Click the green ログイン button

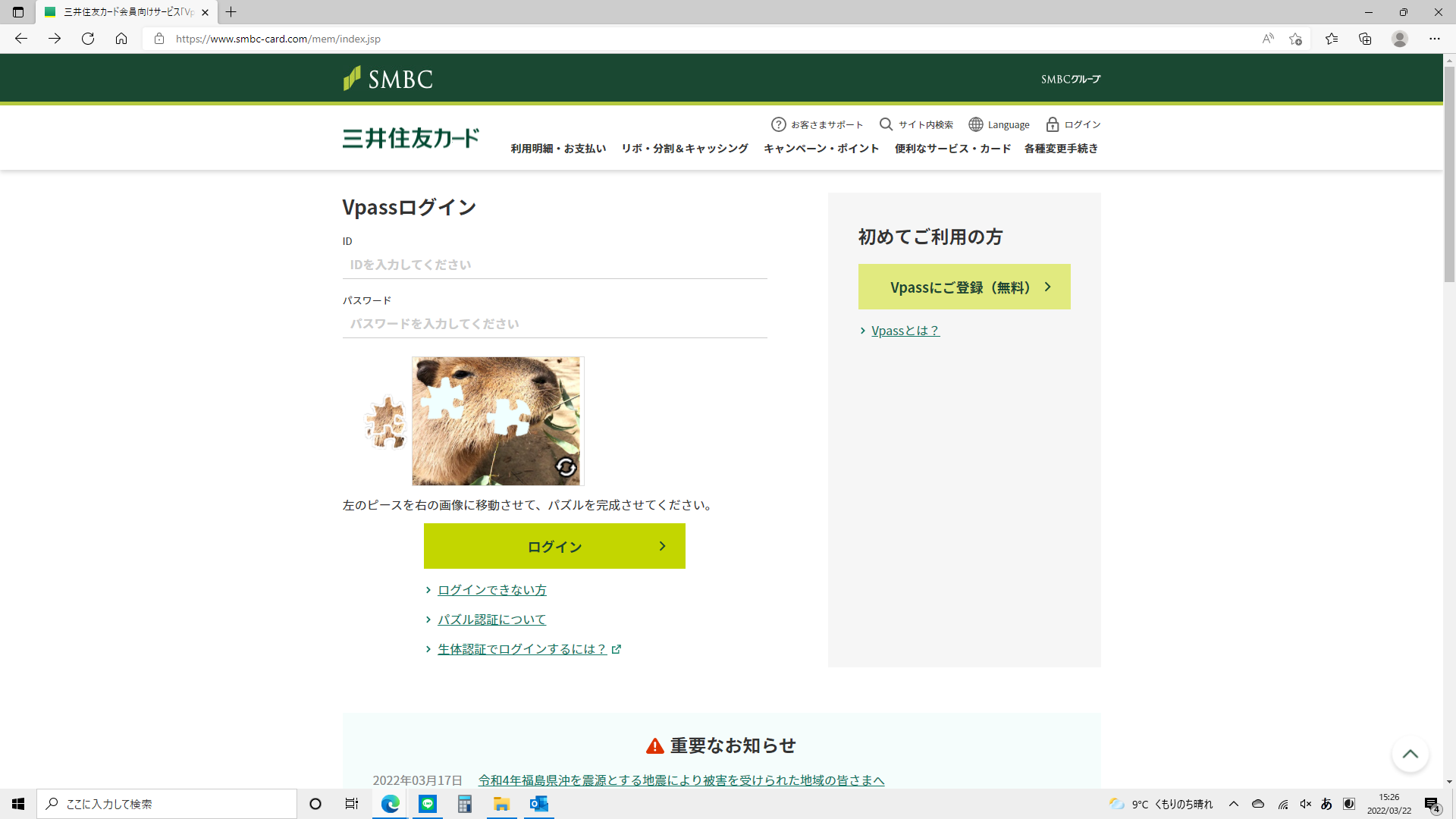554,546
